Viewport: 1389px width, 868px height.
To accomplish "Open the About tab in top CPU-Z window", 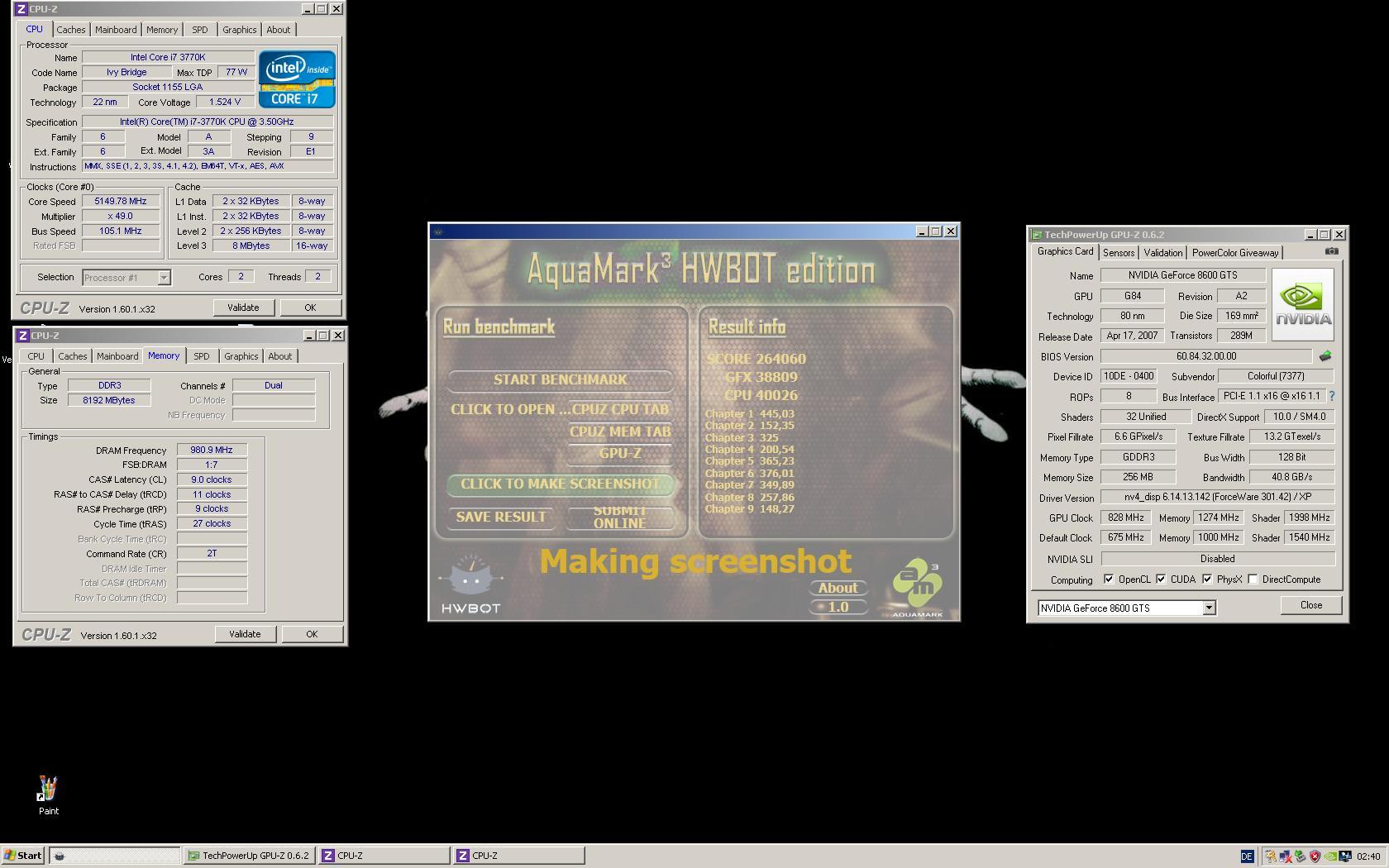I will click(279, 30).
